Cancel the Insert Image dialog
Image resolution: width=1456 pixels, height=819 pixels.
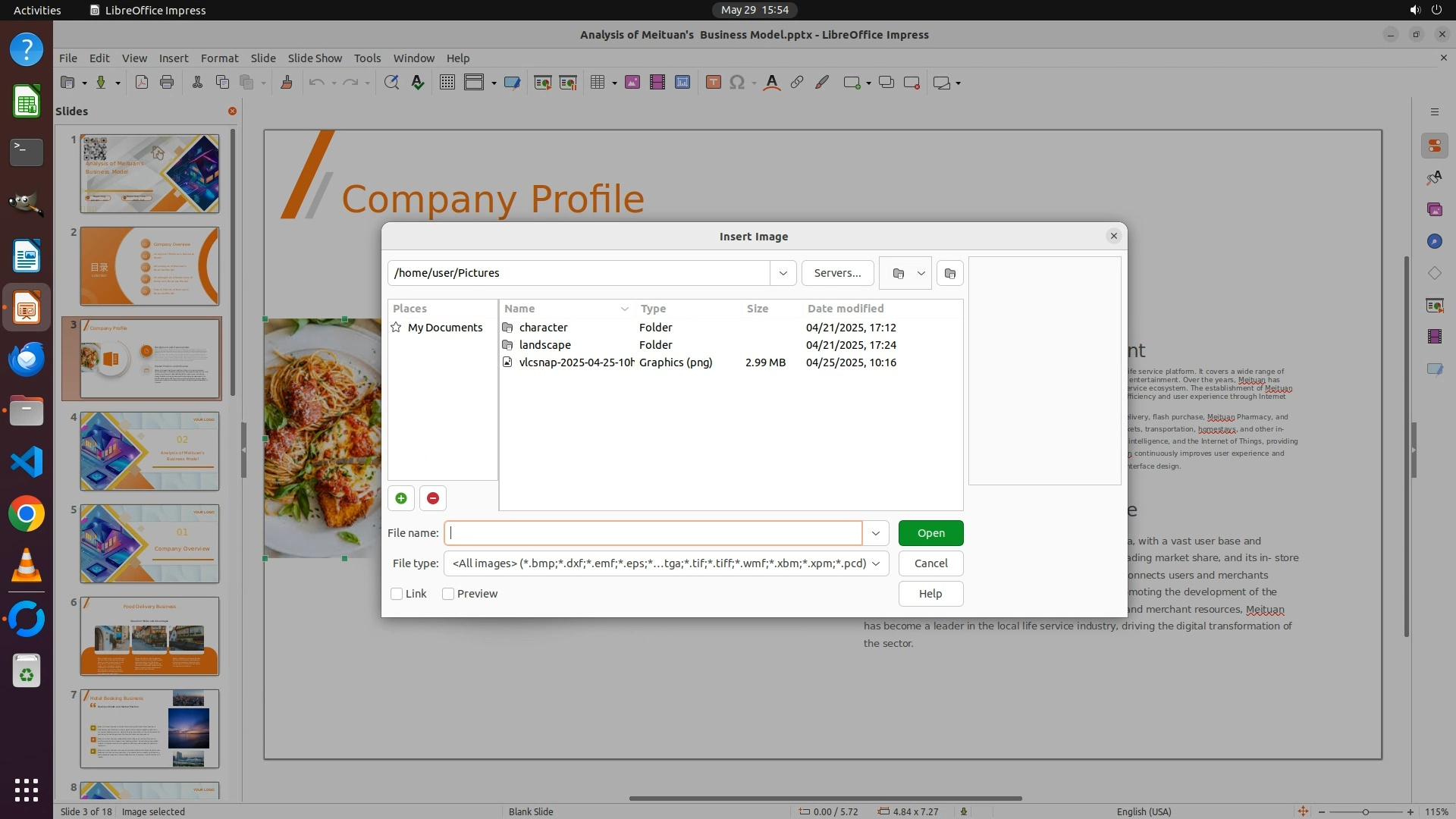930,563
